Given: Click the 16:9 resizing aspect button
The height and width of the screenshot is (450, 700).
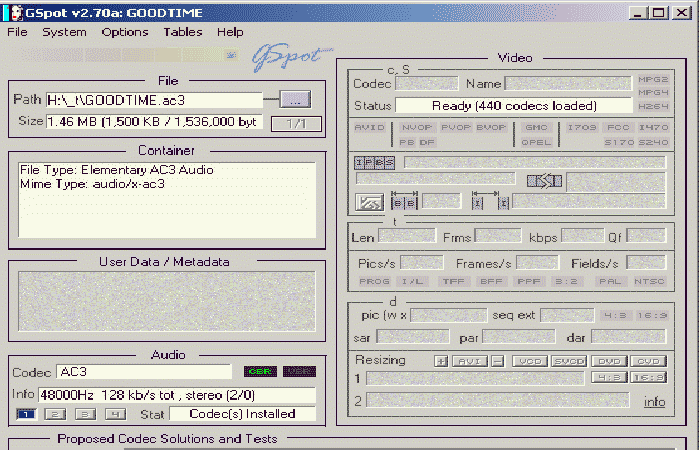Looking at the screenshot, I should coord(651,377).
